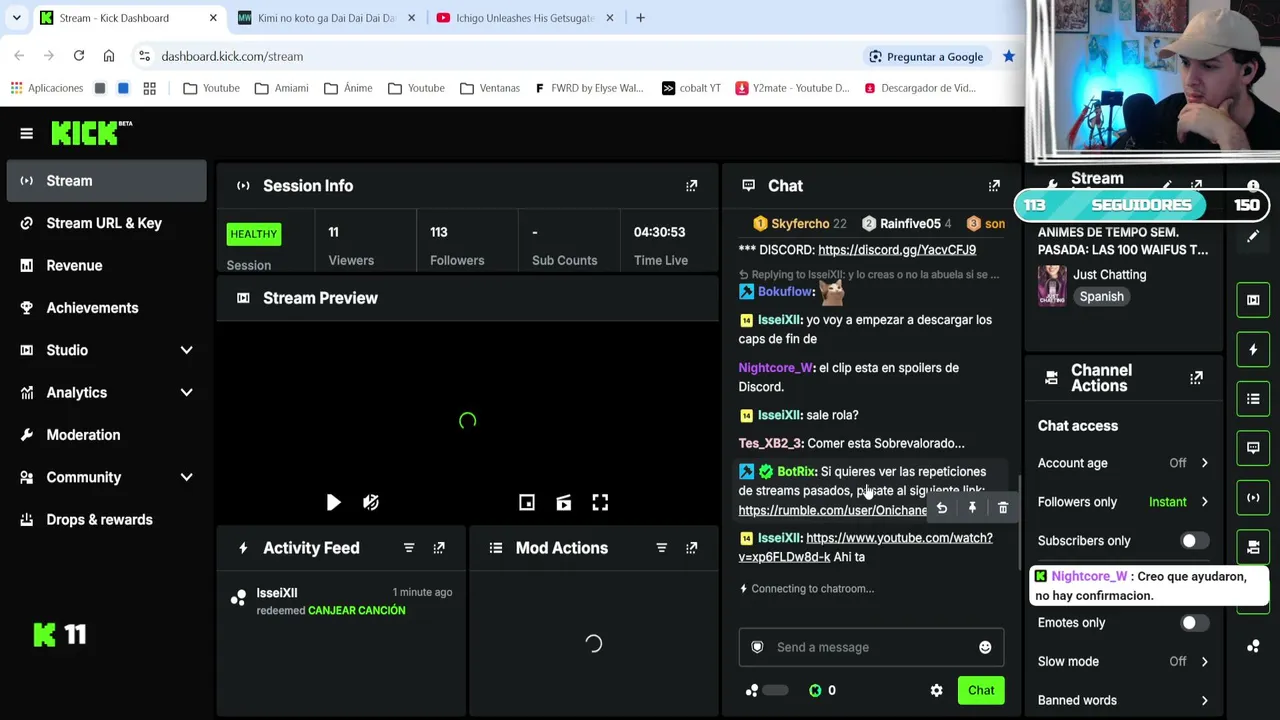Click the Preguntar a Google button
This screenshot has width=1280, height=720.
(925, 56)
